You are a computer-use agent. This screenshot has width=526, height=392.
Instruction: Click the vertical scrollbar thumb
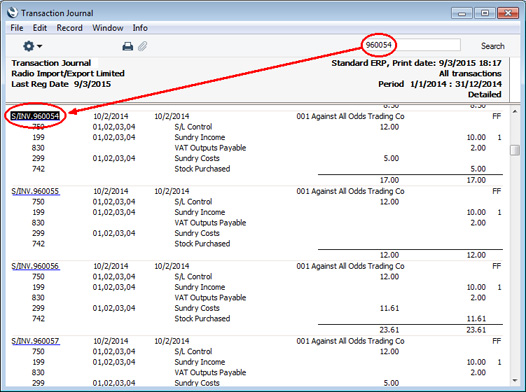[x=515, y=150]
